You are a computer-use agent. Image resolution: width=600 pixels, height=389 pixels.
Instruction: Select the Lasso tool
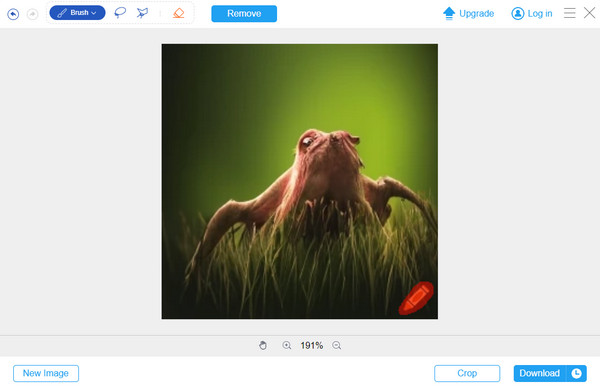pos(120,13)
